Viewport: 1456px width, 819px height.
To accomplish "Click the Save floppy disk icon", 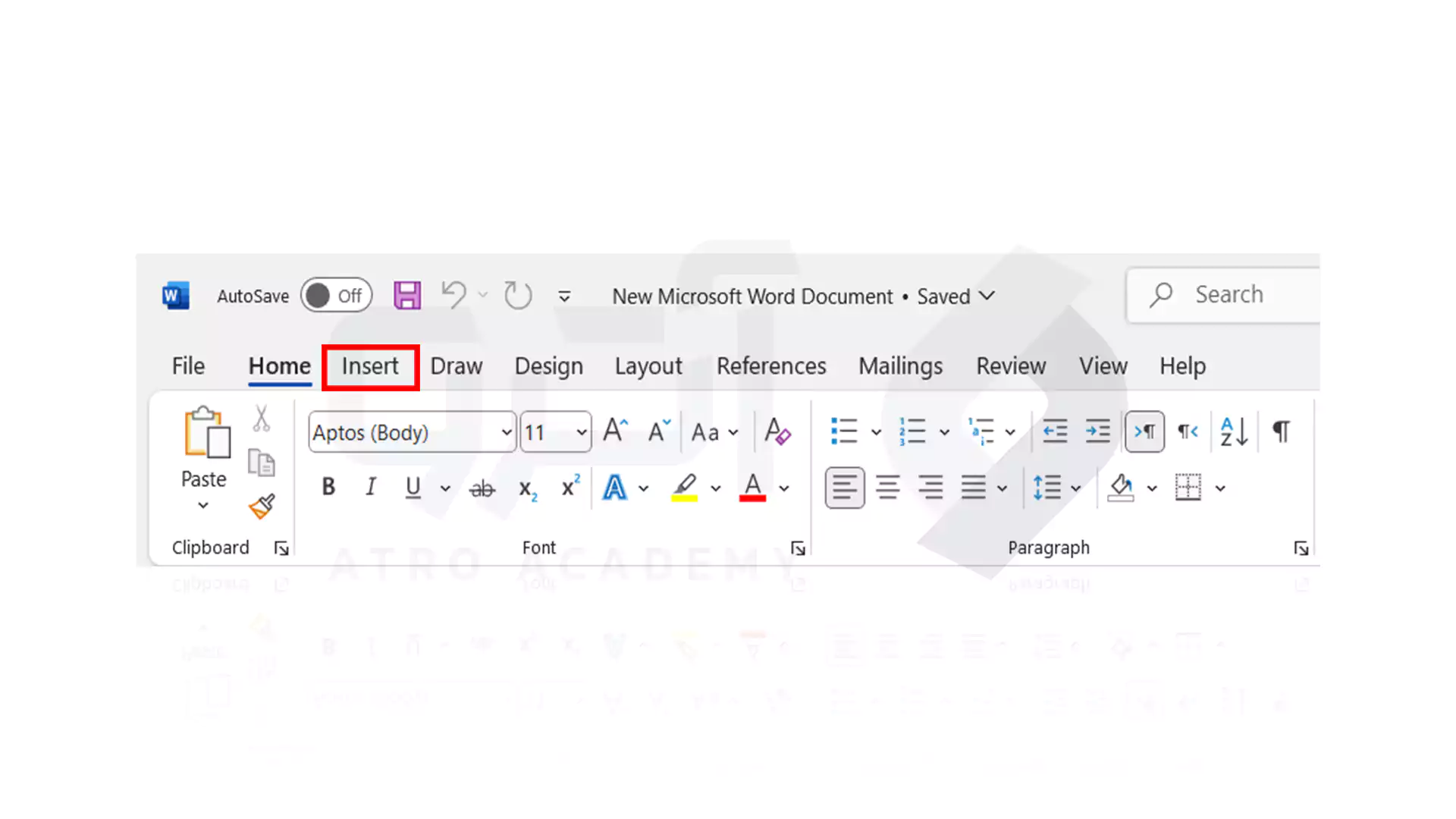I will tap(407, 295).
